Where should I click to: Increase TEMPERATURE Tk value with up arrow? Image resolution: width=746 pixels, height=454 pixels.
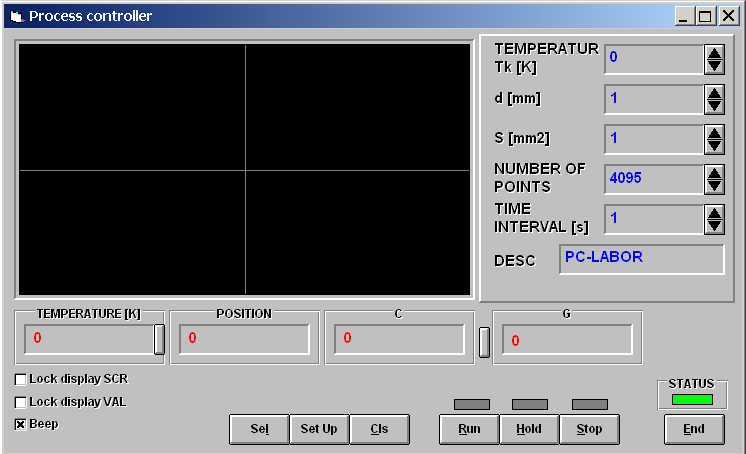[714, 52]
